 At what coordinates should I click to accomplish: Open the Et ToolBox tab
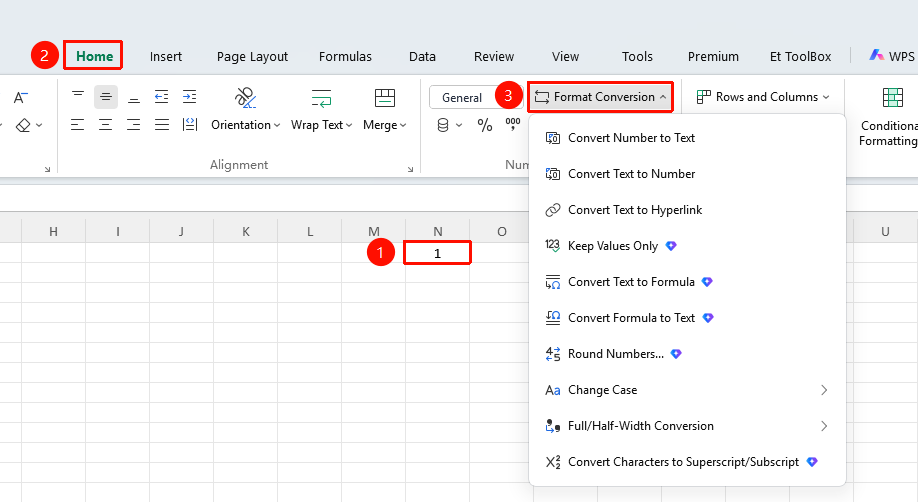[x=800, y=56]
